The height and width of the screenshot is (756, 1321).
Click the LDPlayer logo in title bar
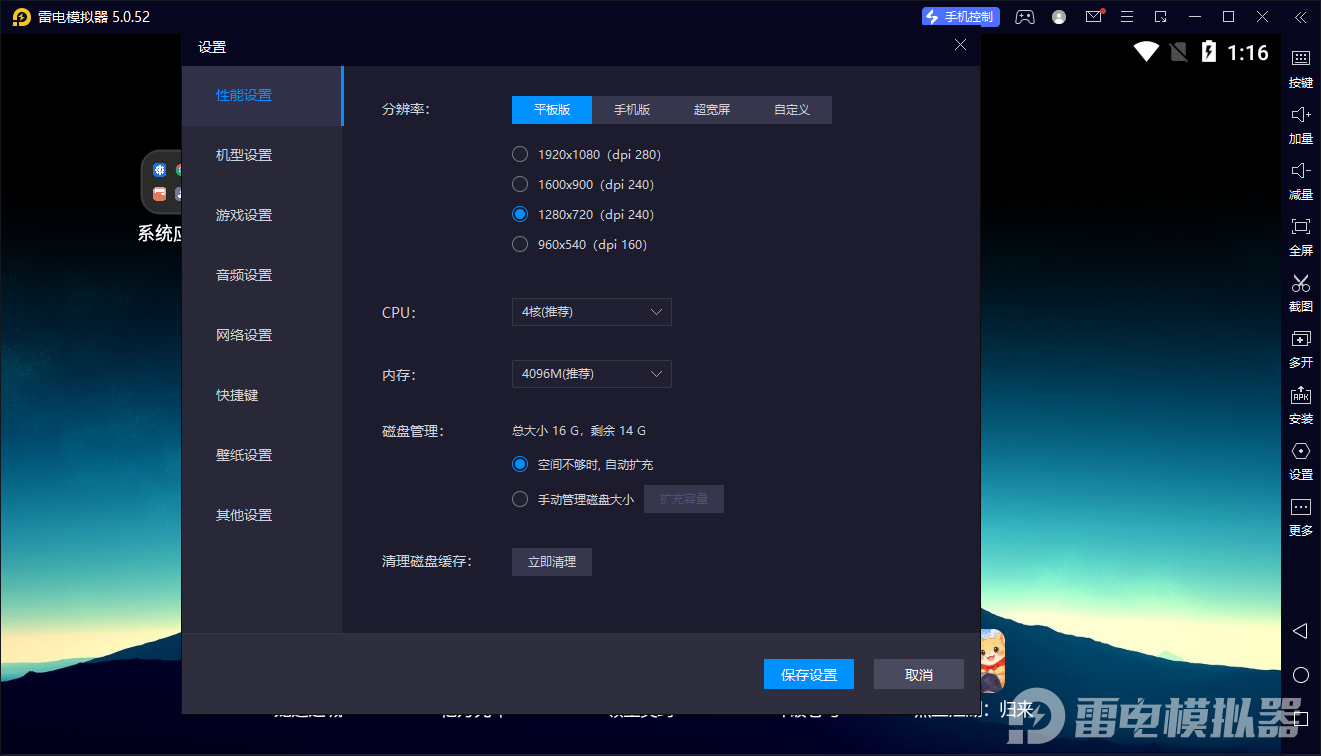tap(21, 17)
